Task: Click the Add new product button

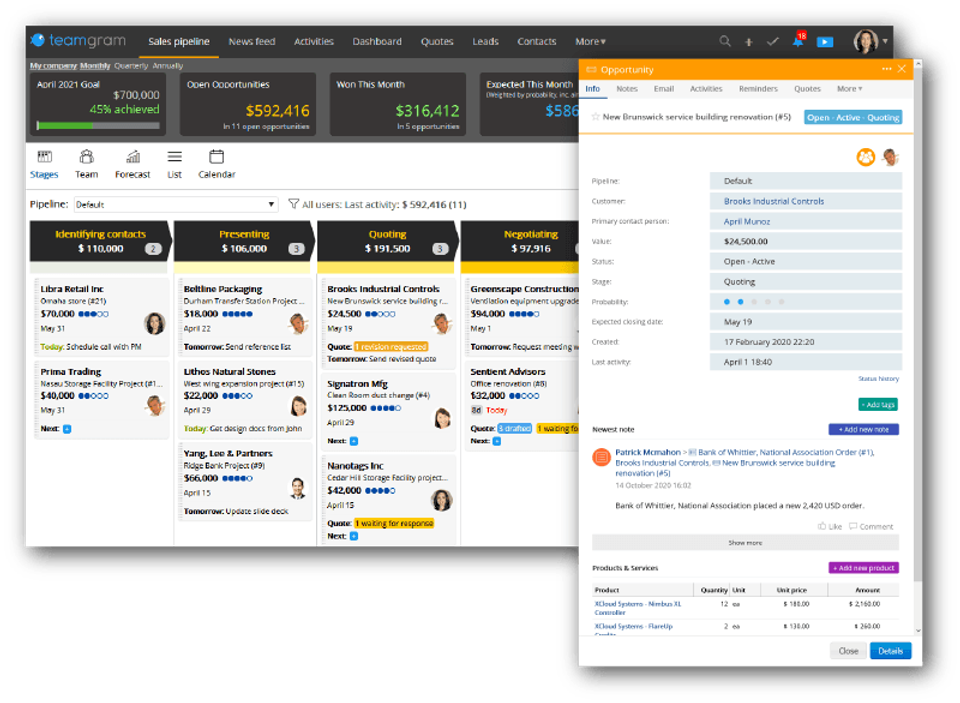Action: [x=863, y=568]
